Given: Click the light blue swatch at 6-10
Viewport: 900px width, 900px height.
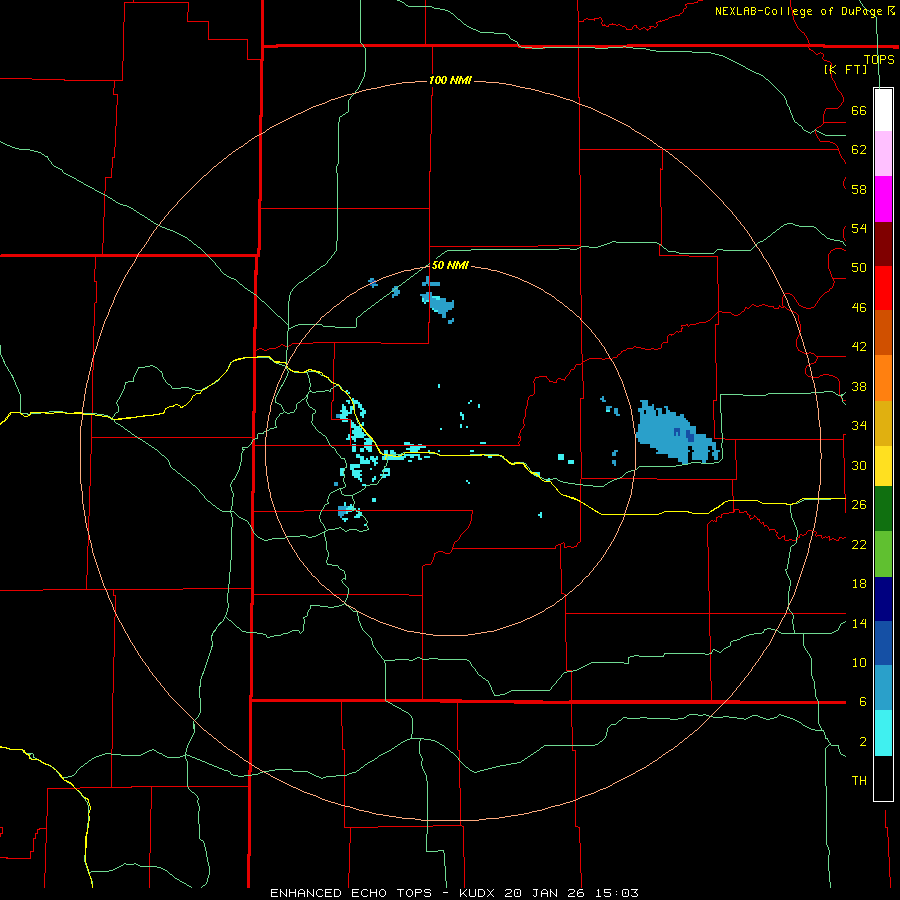Looking at the screenshot, I should click(883, 688).
